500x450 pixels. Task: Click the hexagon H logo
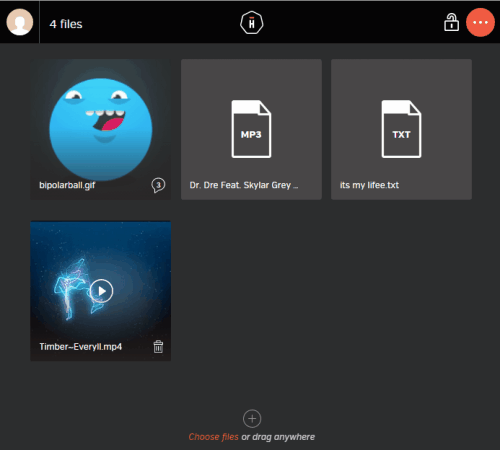(252, 23)
